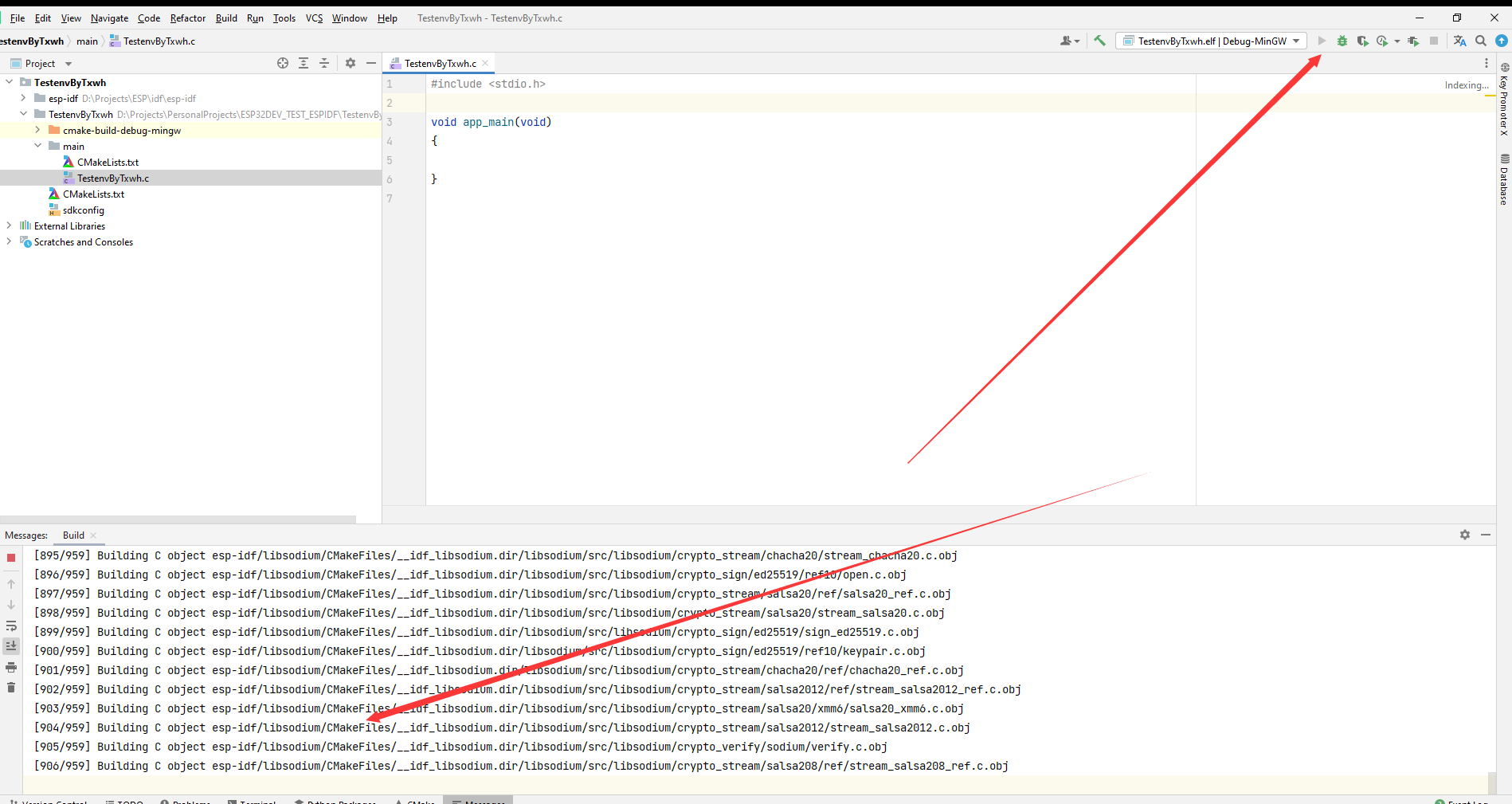Image resolution: width=1512 pixels, height=804 pixels.
Task: Expand External Libraries node
Action: (x=9, y=226)
